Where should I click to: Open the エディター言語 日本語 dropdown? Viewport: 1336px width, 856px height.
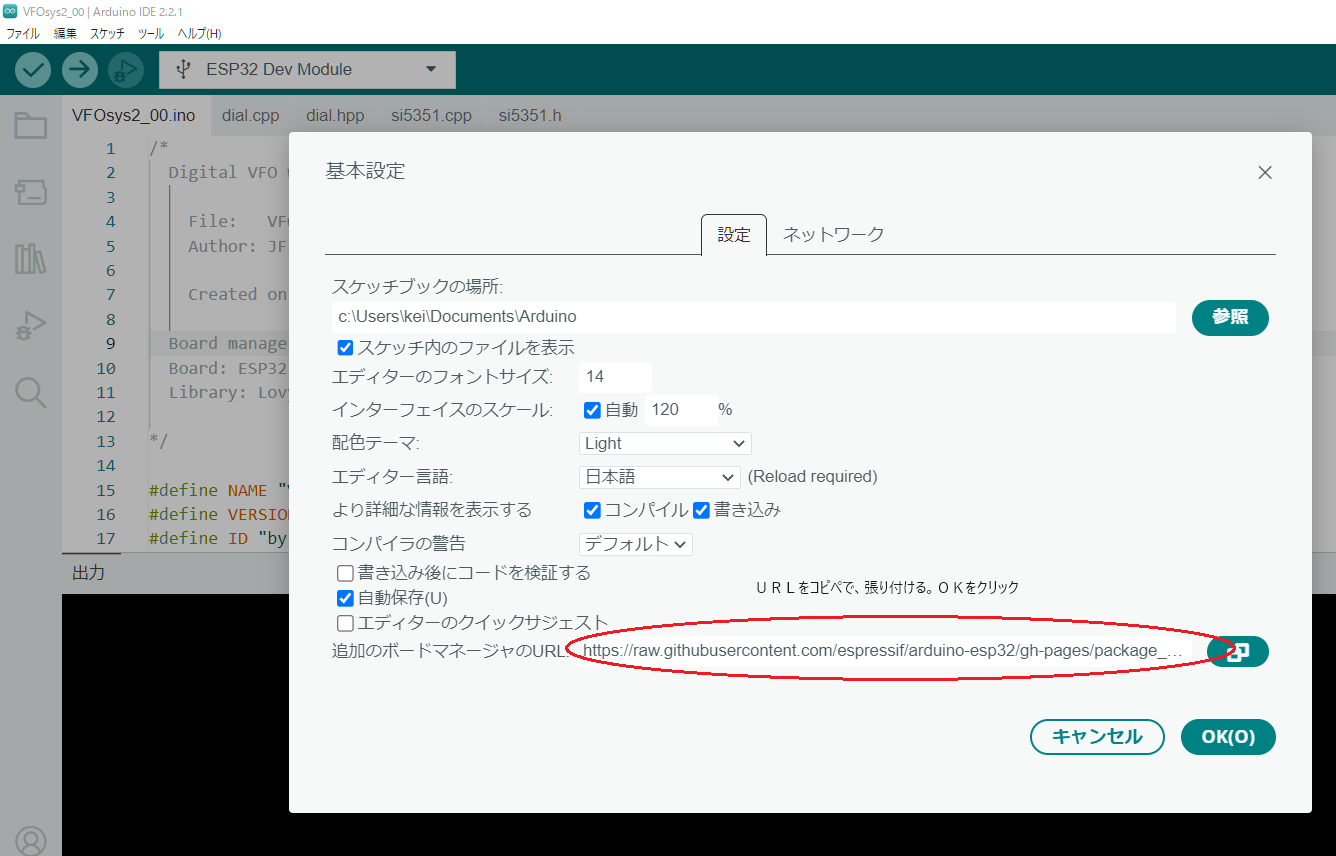click(x=660, y=477)
